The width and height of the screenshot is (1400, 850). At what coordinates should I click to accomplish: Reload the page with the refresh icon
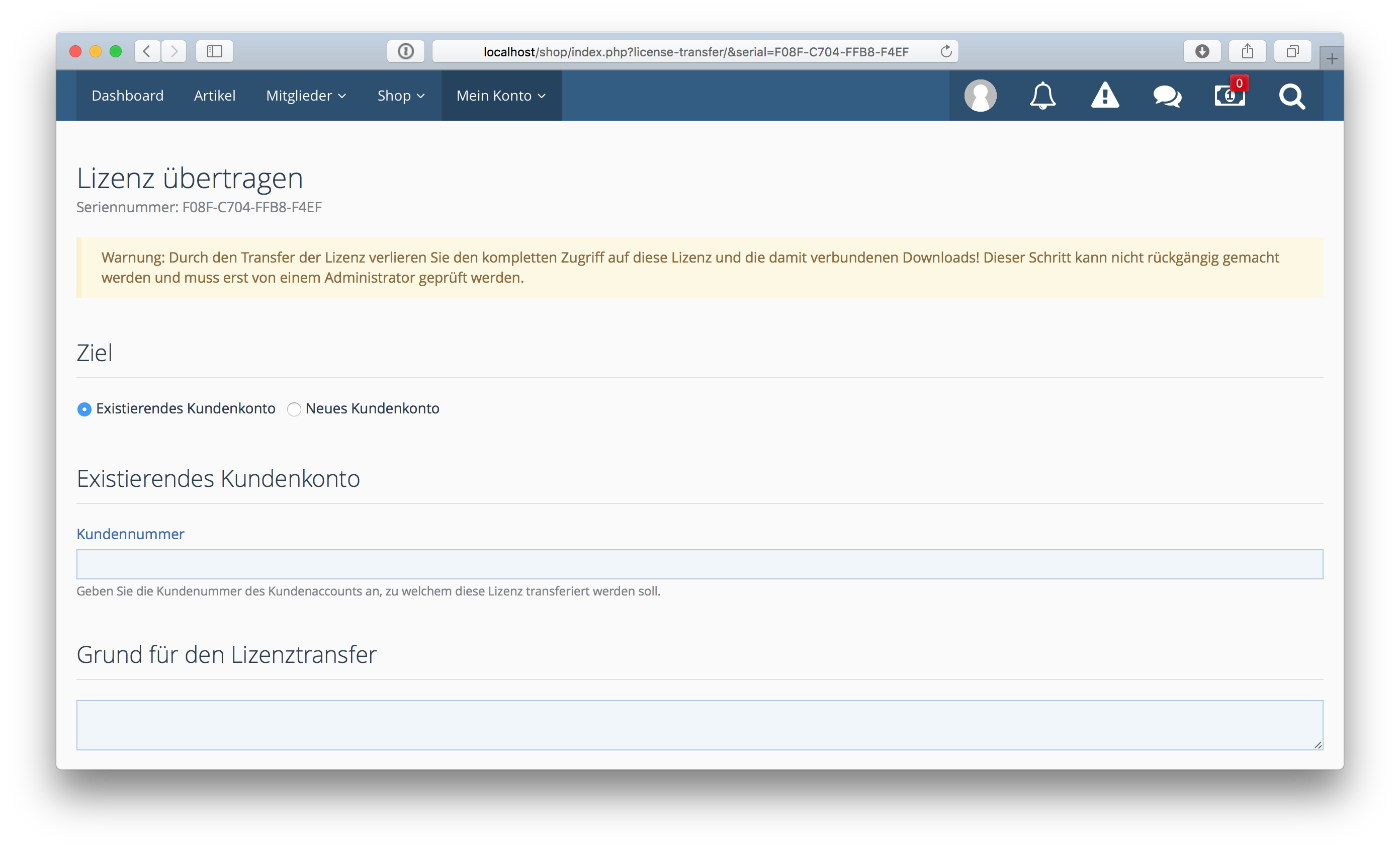coord(946,51)
